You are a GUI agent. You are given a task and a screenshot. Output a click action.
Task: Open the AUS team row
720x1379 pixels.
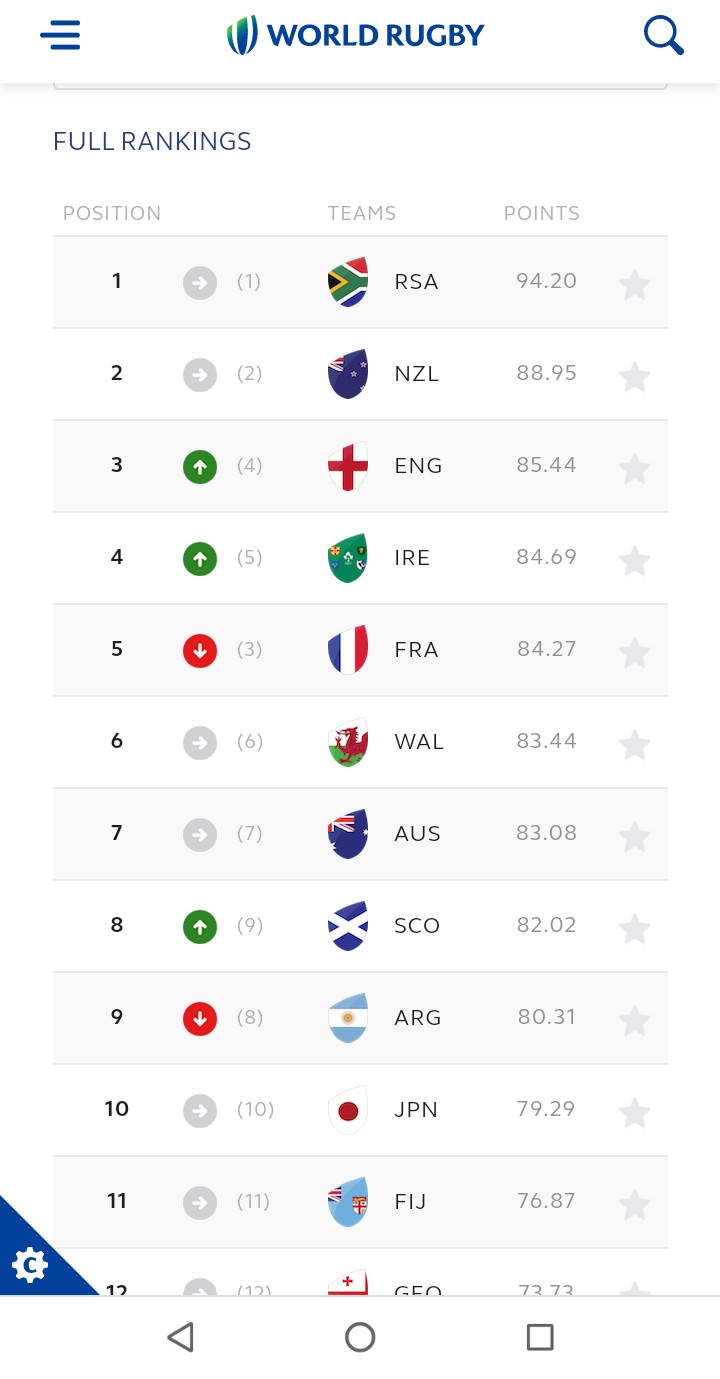[360, 834]
